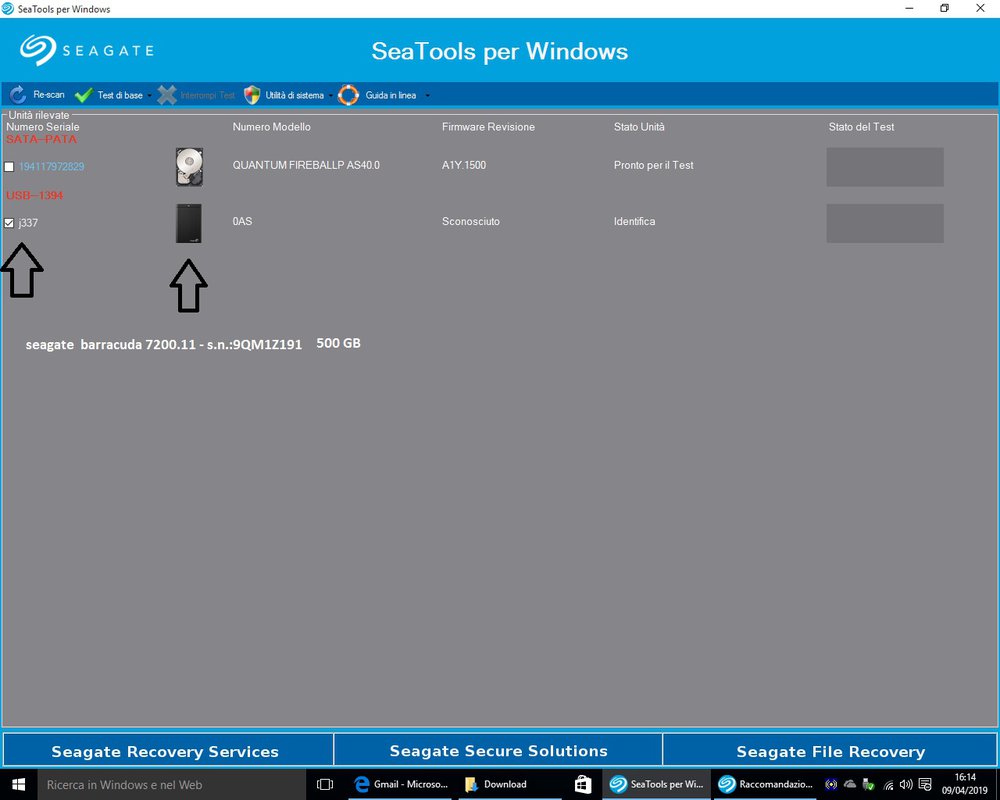Click the Guida in linea lifebuoy icon
The height and width of the screenshot is (800, 1000).
coord(348,95)
